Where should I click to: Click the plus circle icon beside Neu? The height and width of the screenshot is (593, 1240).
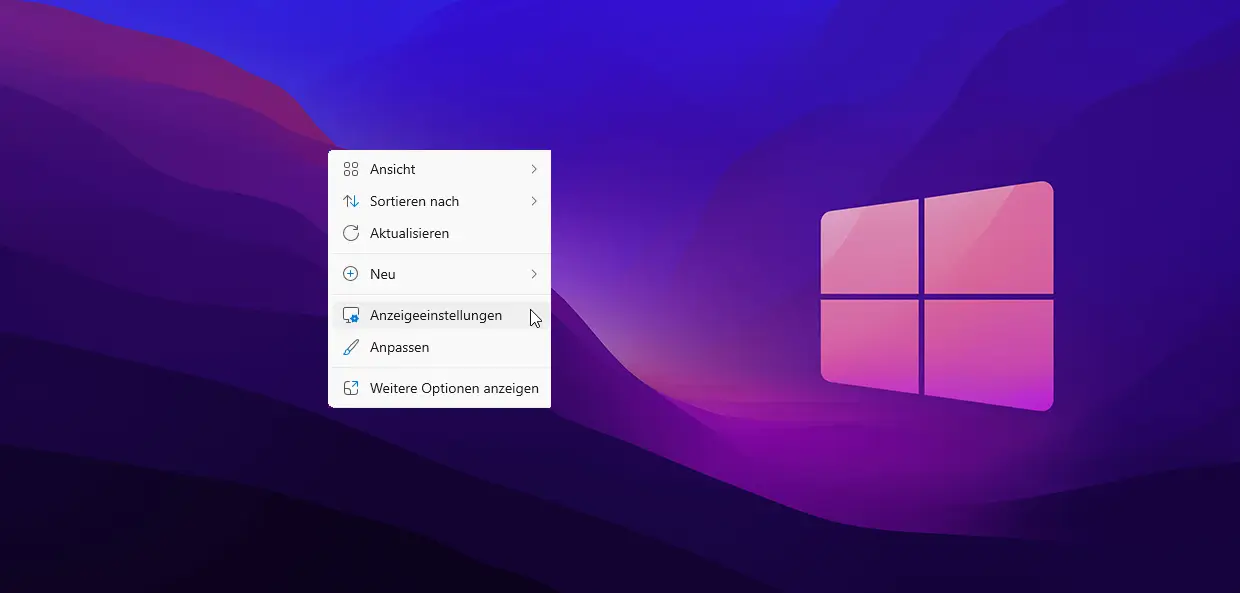pos(351,274)
